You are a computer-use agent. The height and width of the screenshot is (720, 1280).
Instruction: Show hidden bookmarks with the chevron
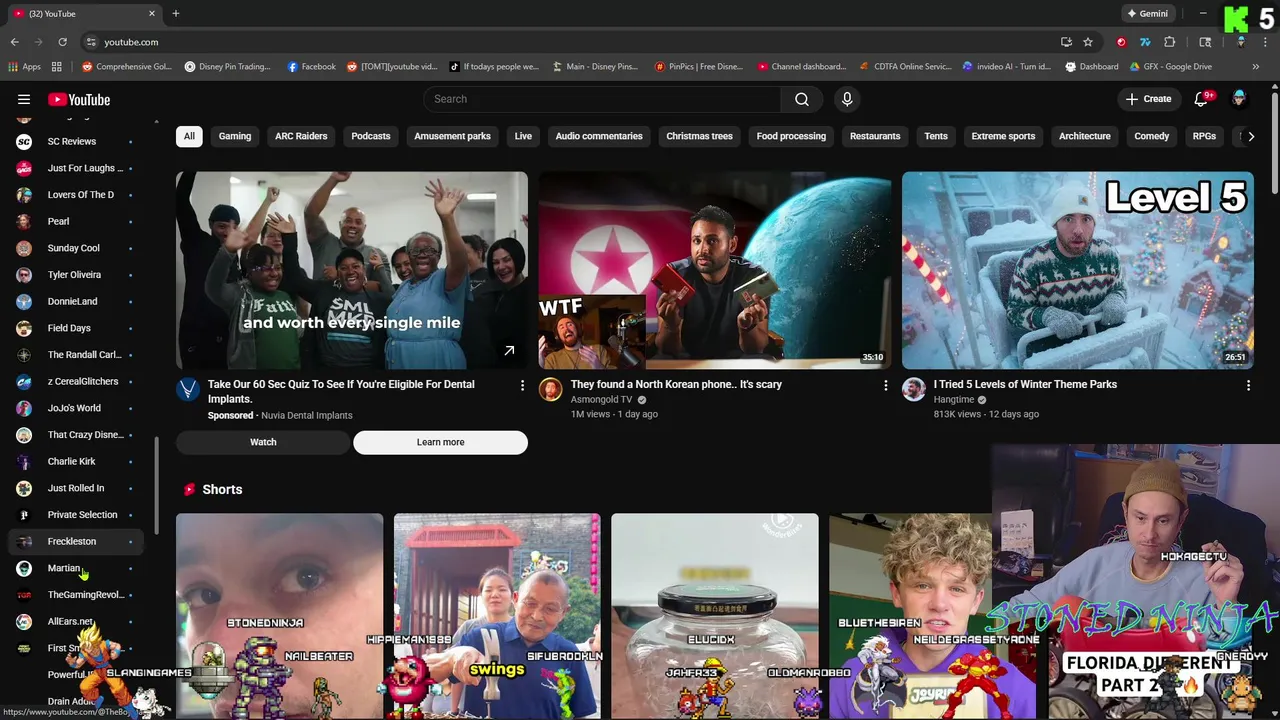1255,67
